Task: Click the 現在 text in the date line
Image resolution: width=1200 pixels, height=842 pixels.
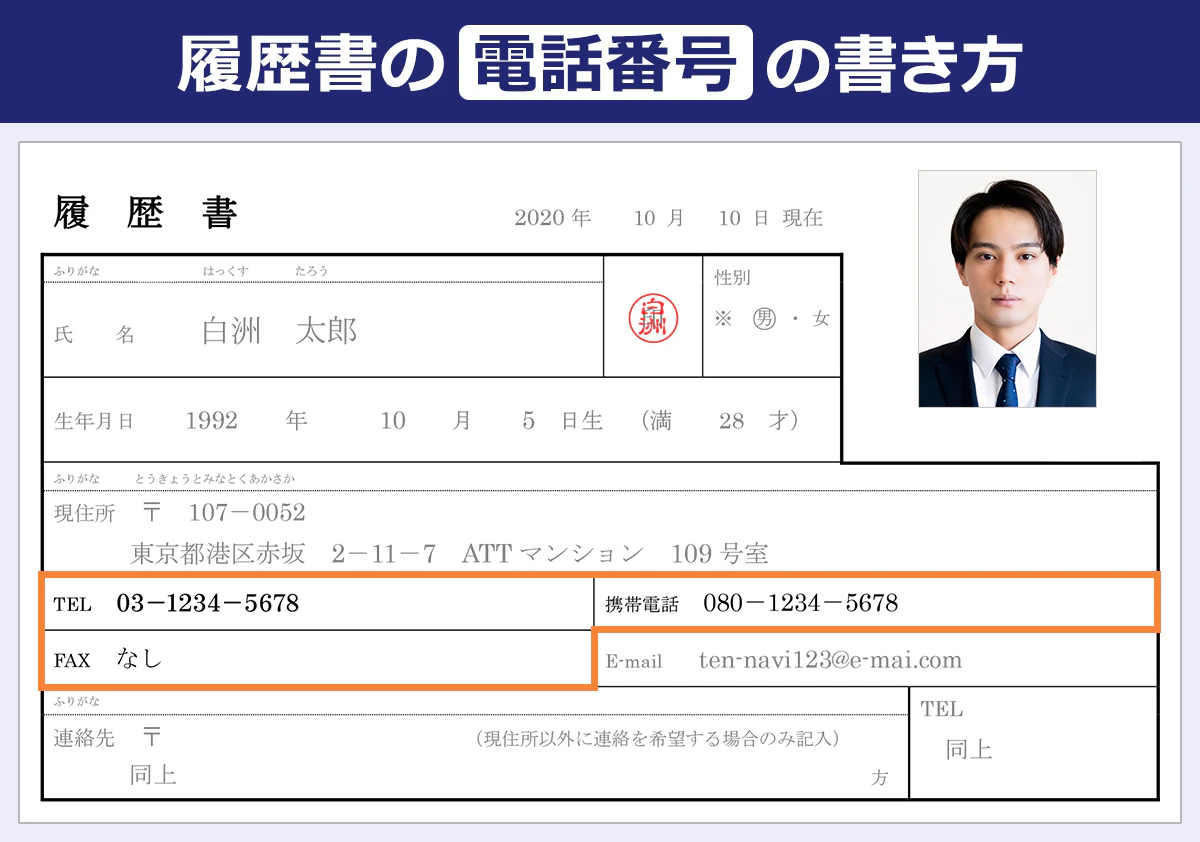Action: pyautogui.click(x=802, y=218)
